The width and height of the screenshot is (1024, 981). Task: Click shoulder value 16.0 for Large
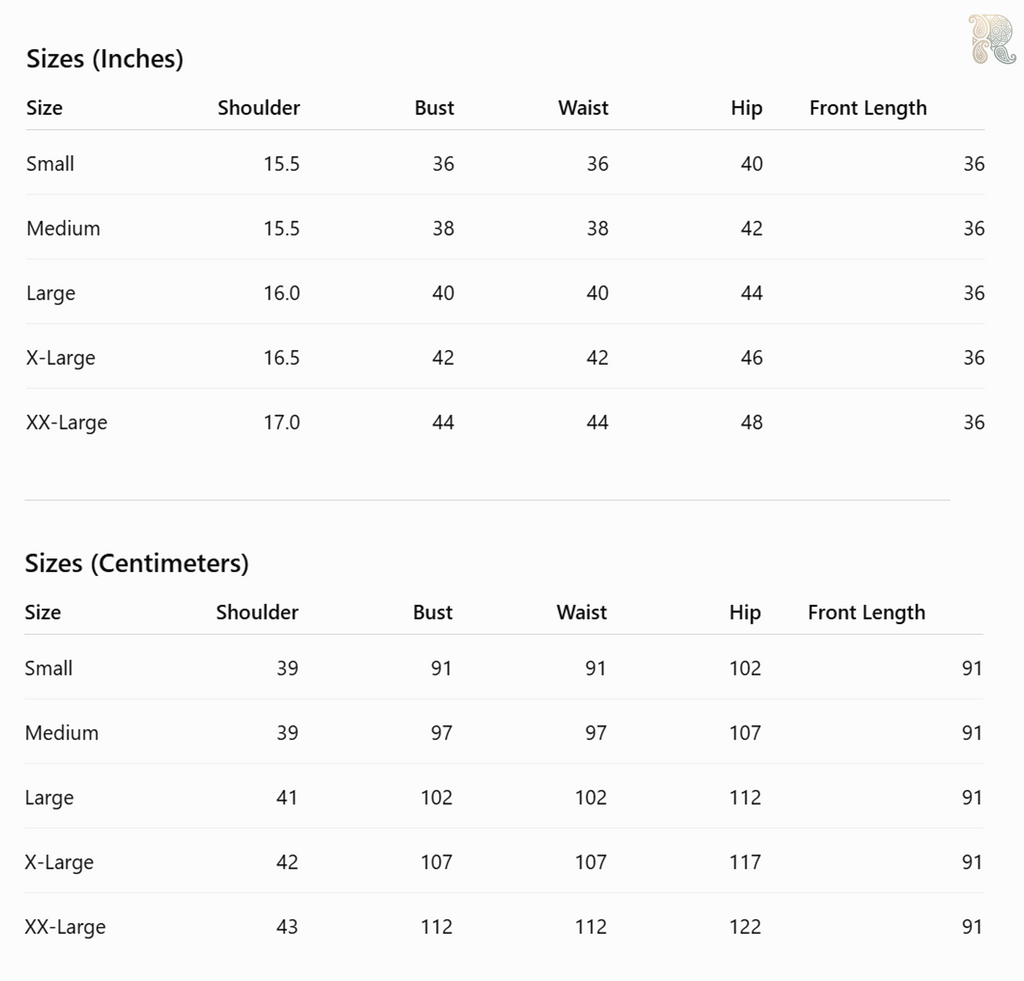point(281,293)
